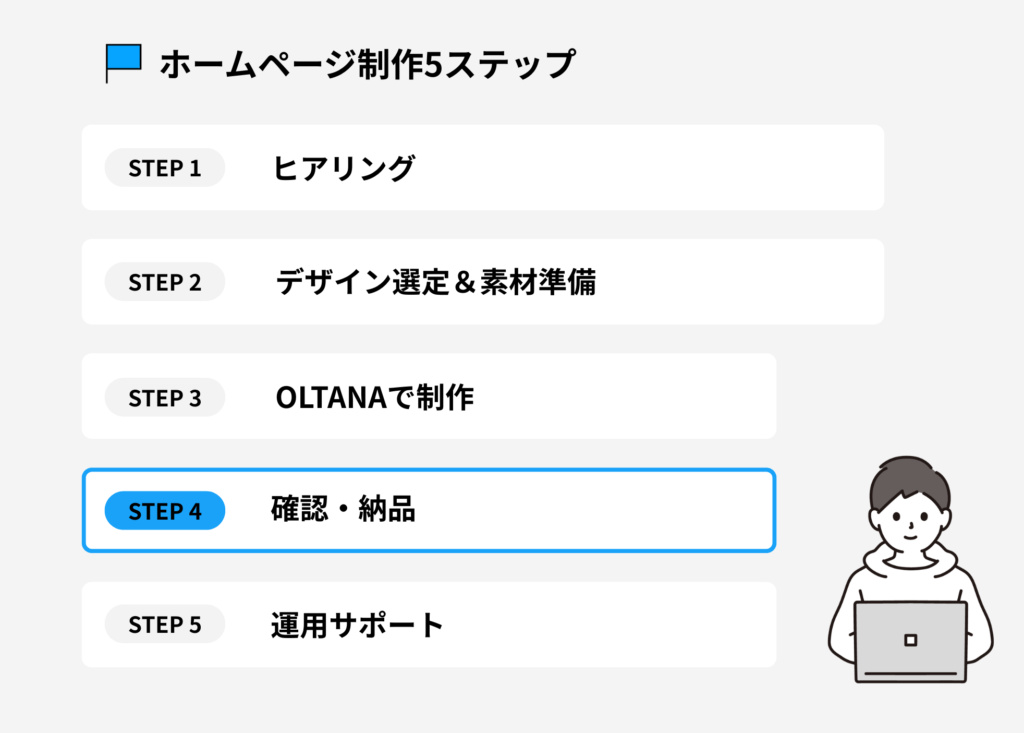
Task: Open the 運用サポート step
Action: tap(357, 625)
